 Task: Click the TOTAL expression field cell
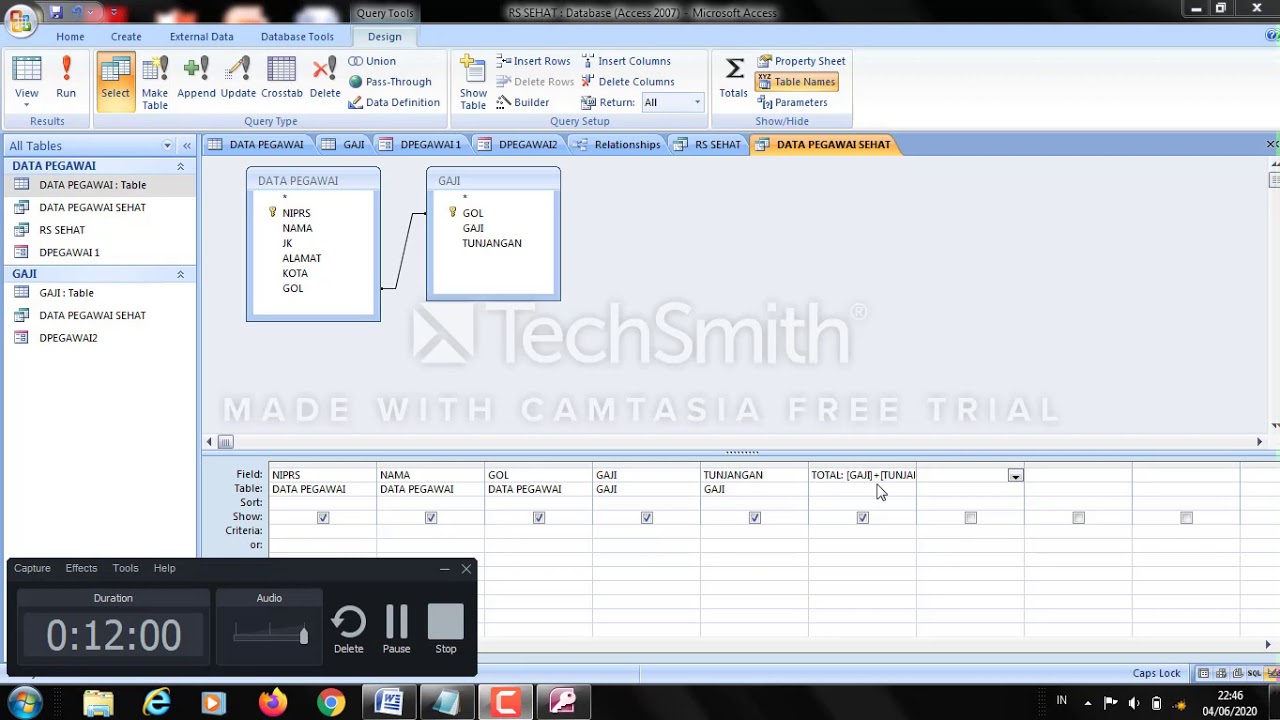[x=862, y=475]
